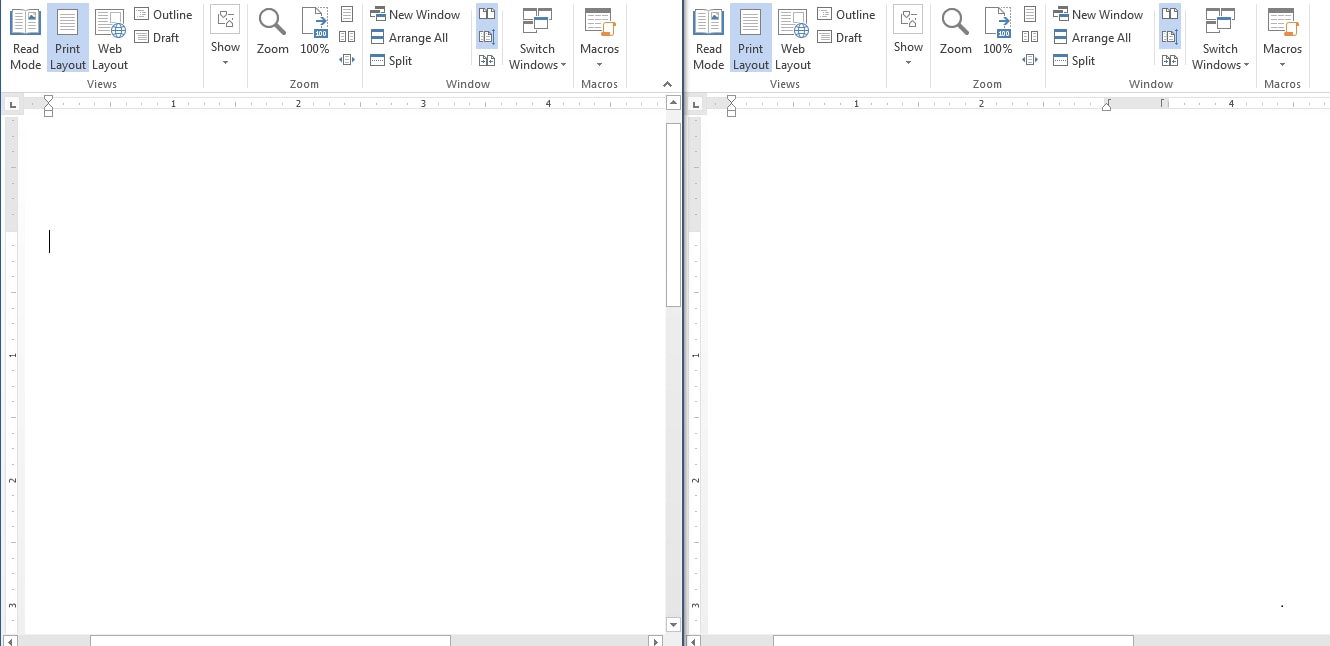
Task: Open Read Mode in the right window
Action: (709, 39)
